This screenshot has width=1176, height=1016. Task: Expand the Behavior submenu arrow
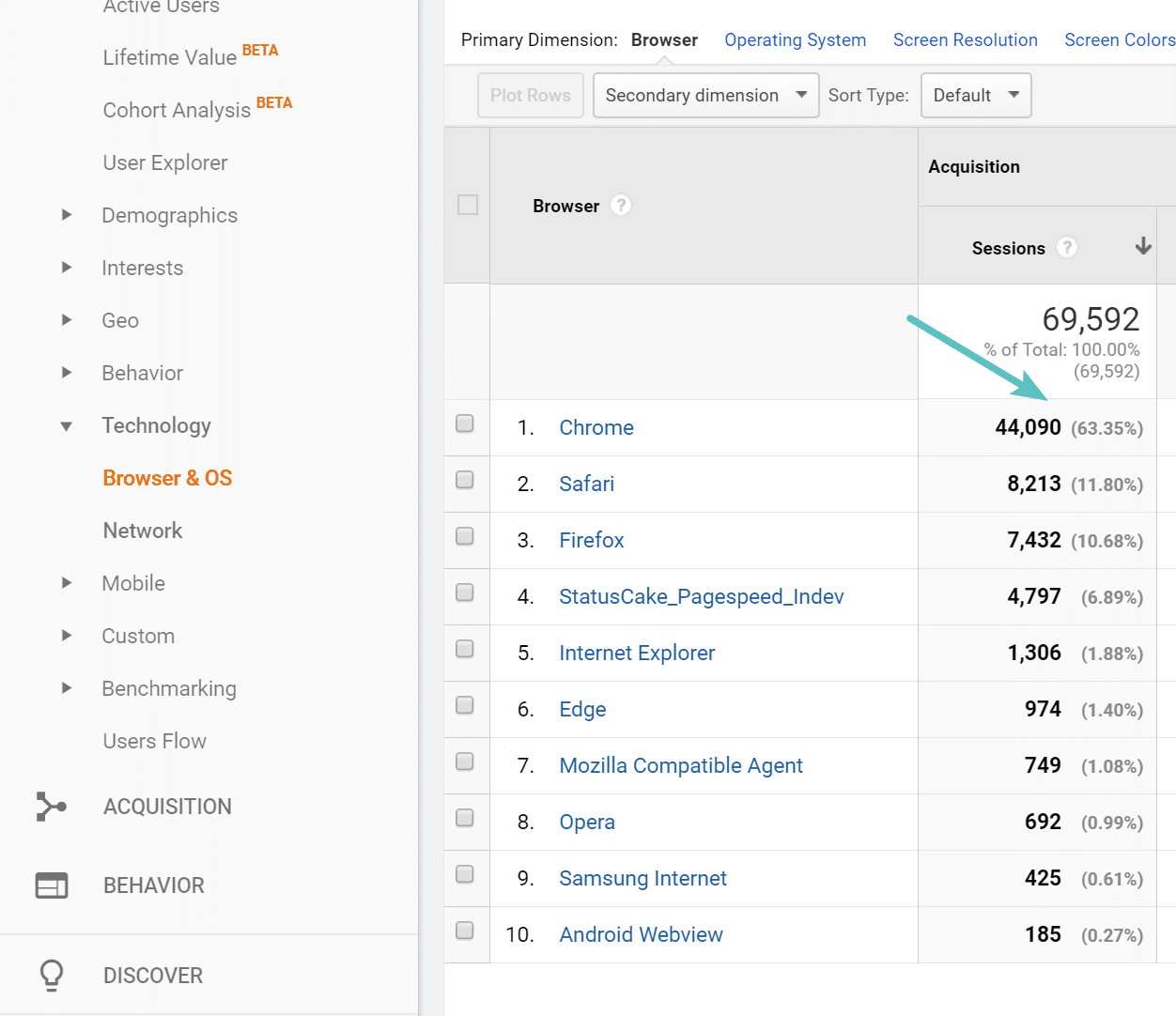coord(67,373)
